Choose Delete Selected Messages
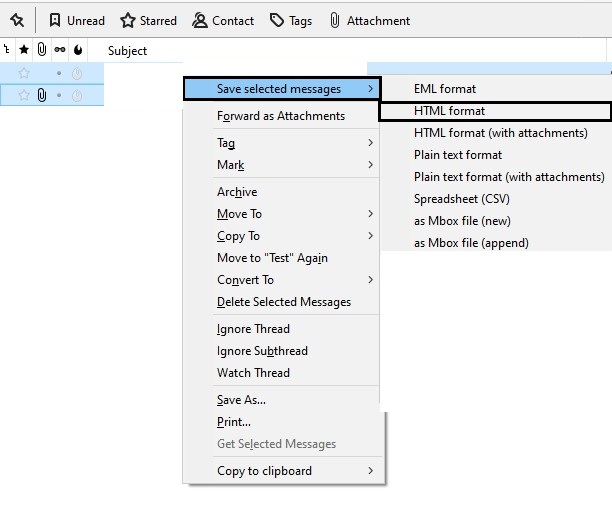This screenshot has height=505, width=612. coord(281,302)
